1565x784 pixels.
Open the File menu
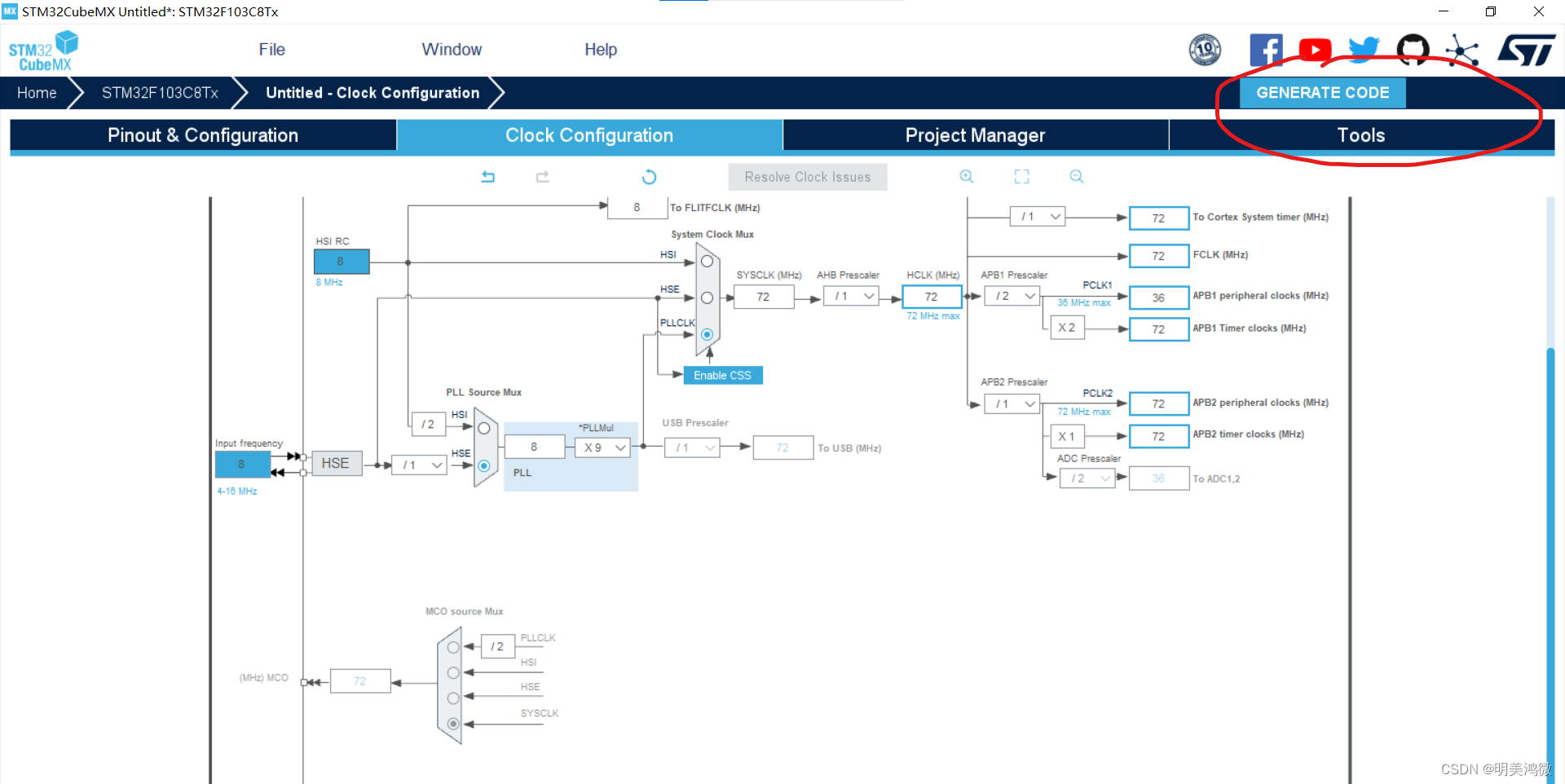pos(271,50)
